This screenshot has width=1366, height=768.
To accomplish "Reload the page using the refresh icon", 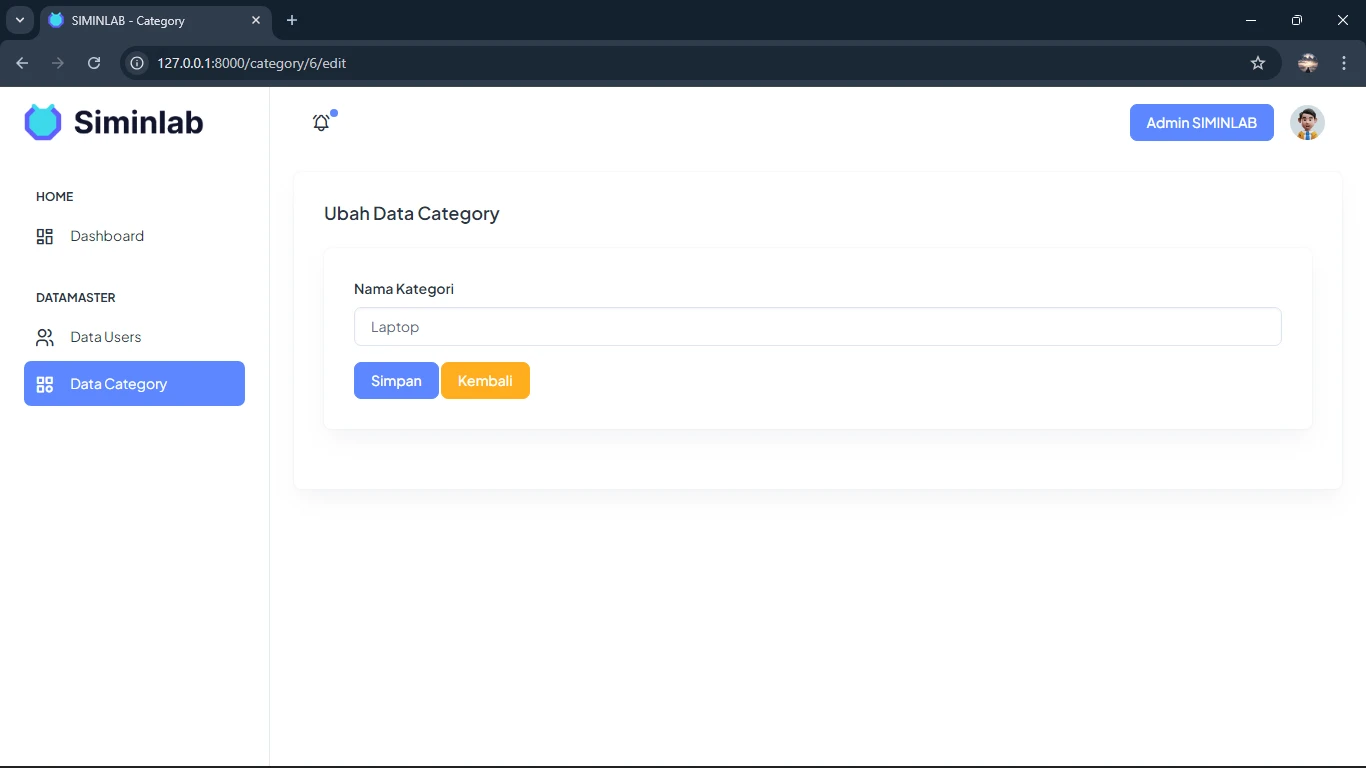I will [x=94, y=63].
